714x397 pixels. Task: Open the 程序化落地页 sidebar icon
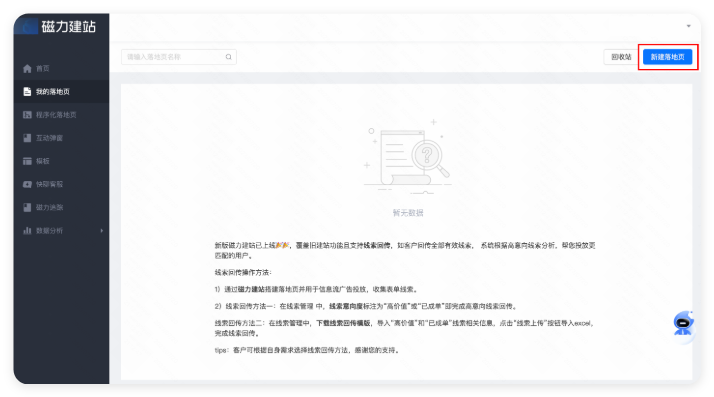tap(27, 115)
